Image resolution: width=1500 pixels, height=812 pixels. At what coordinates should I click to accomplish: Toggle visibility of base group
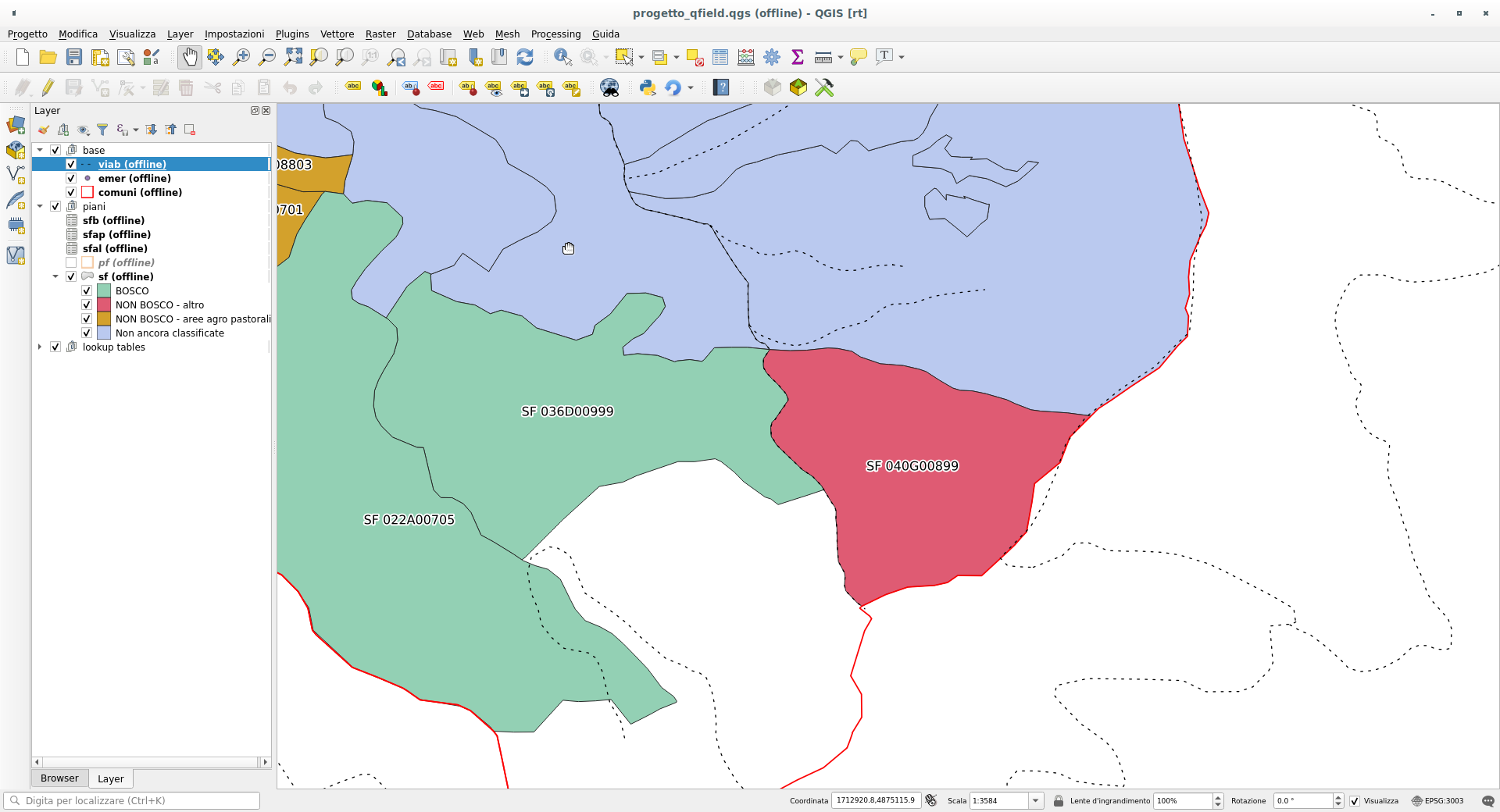pos(55,150)
